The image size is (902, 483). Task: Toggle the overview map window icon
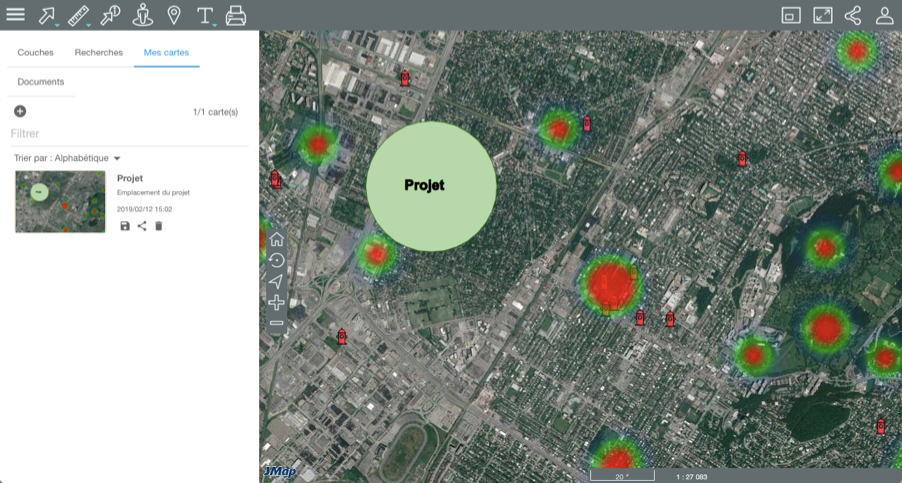[791, 15]
